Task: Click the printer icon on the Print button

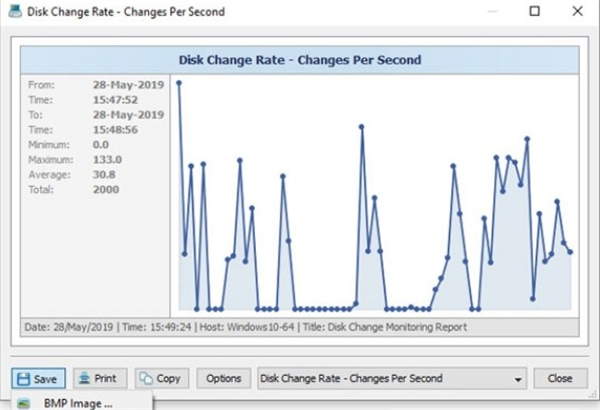Action: [84, 379]
